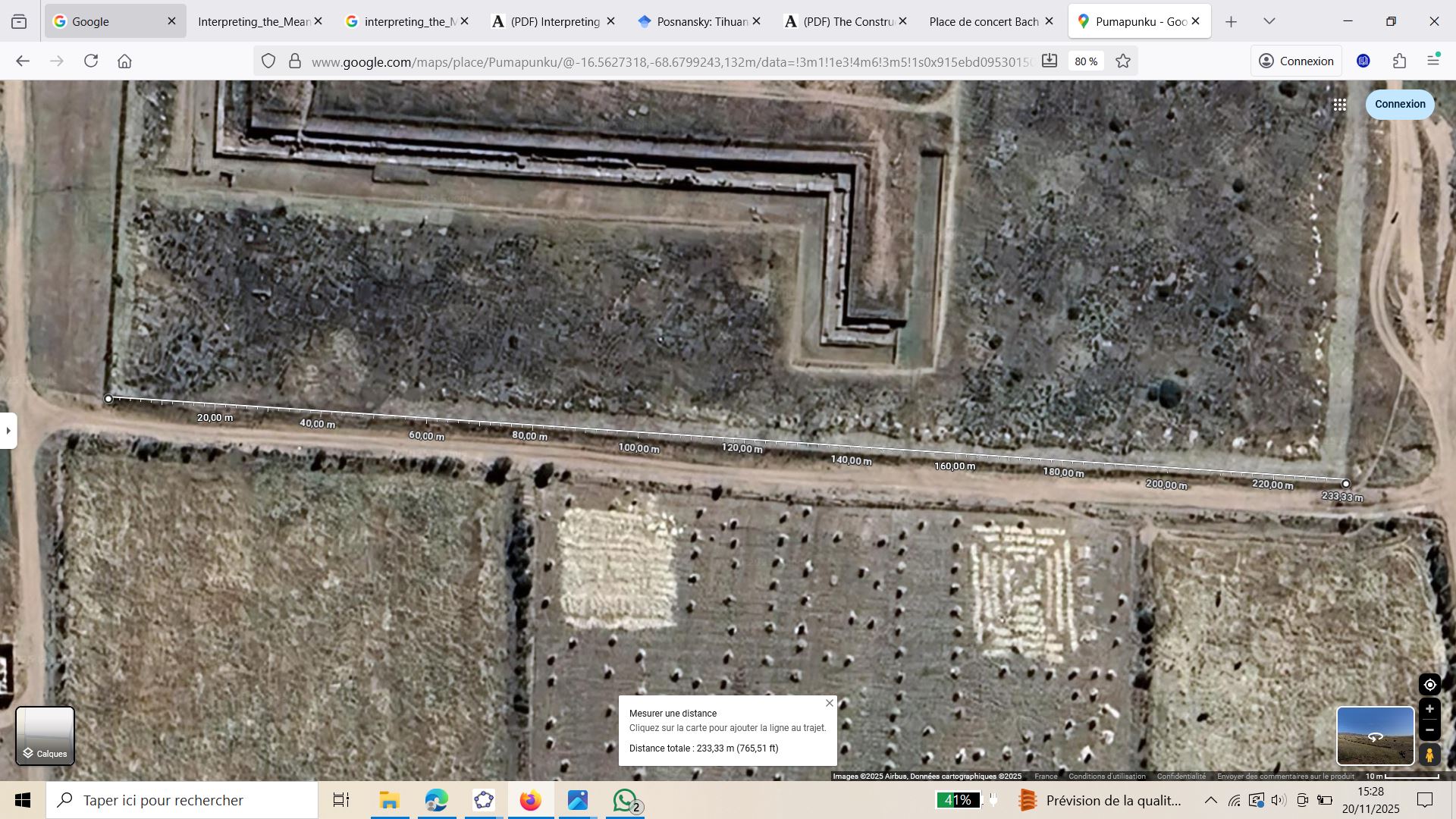Toggle the Calques layers view
Screen dimensions: 1456x819
(45, 736)
